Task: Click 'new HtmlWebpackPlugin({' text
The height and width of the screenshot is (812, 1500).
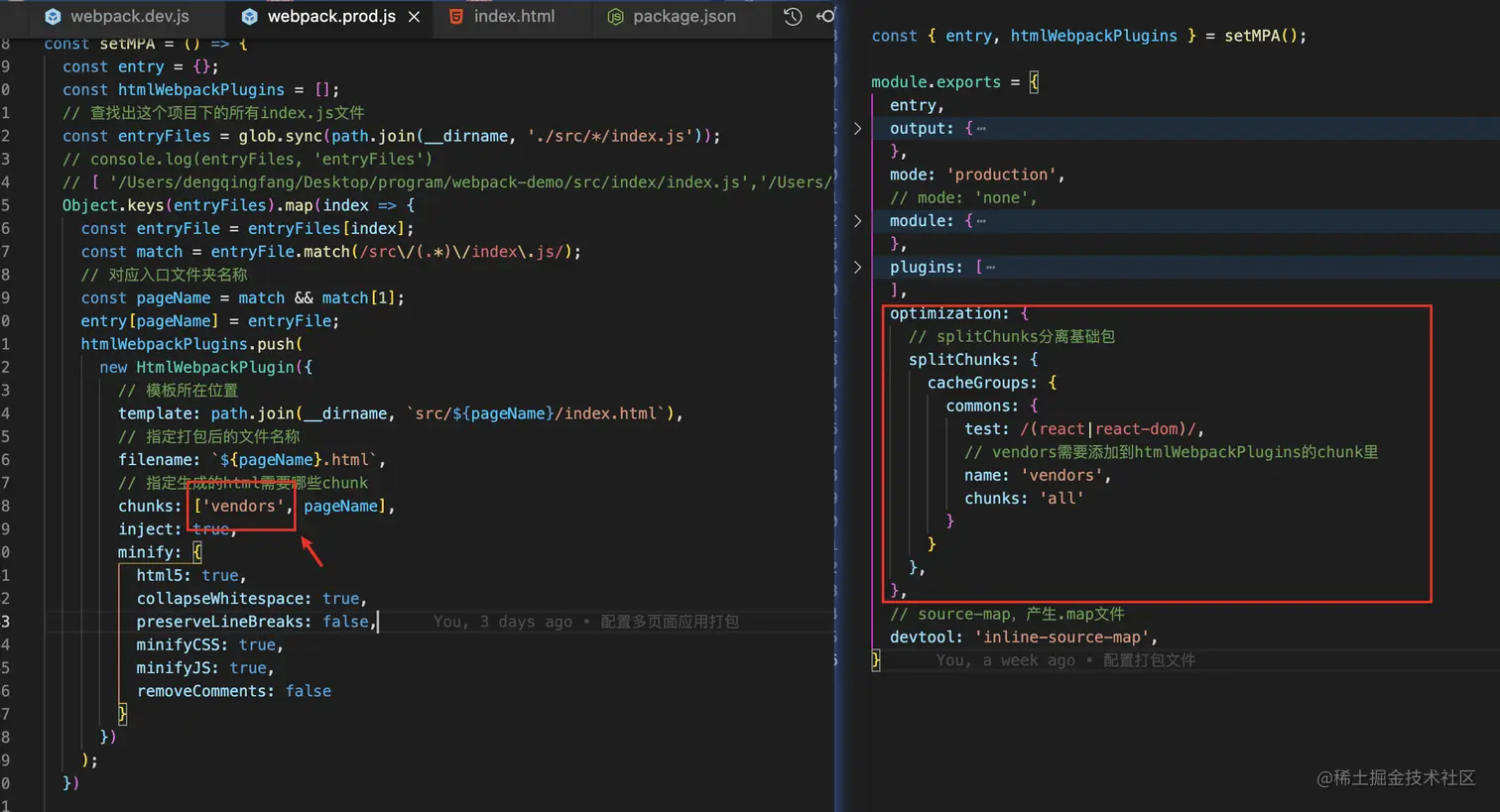Action: pos(205,367)
